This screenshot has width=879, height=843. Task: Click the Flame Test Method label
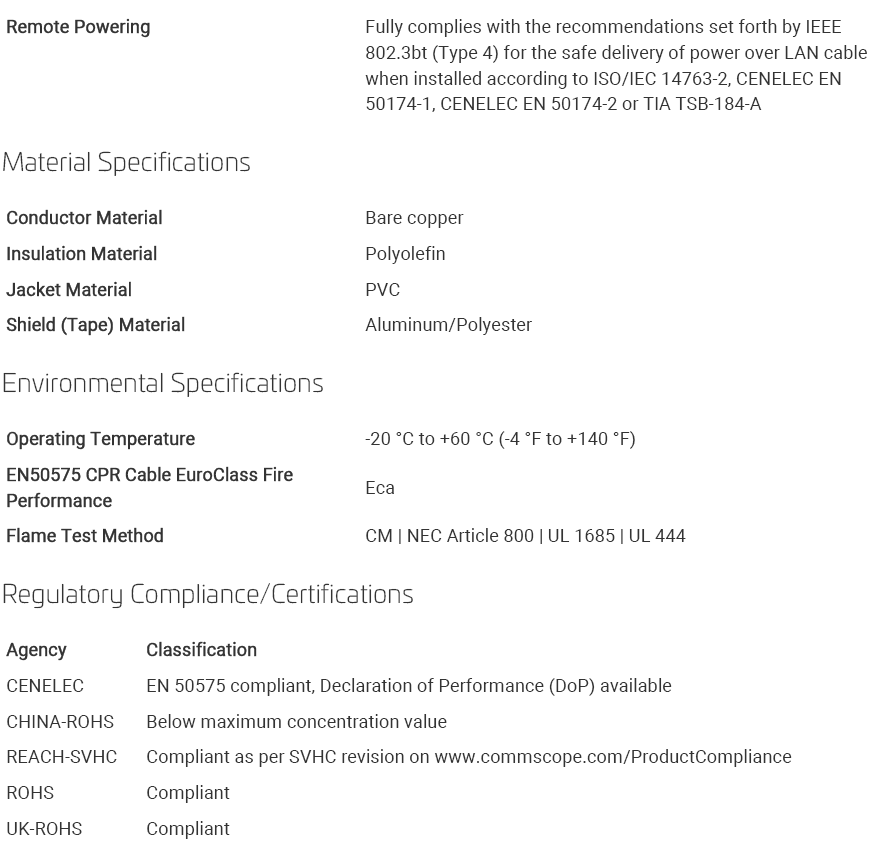[x=85, y=536]
